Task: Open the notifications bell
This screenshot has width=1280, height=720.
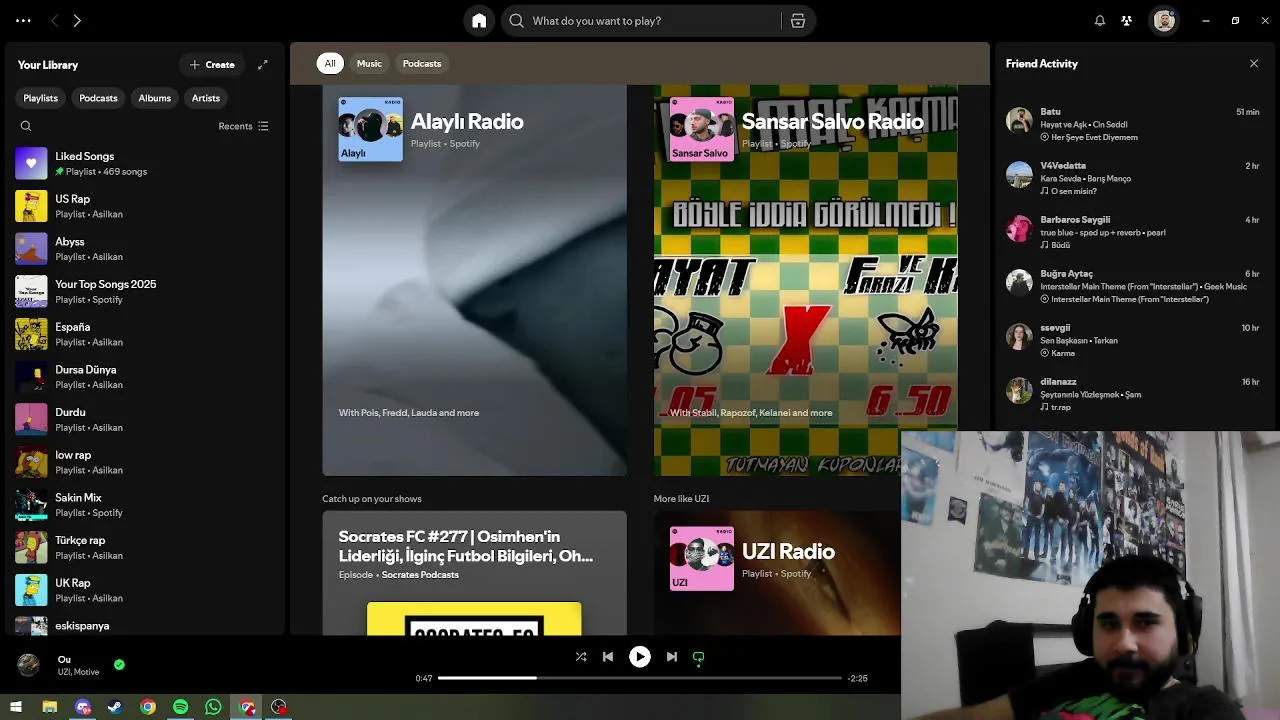Action: 1100,21
